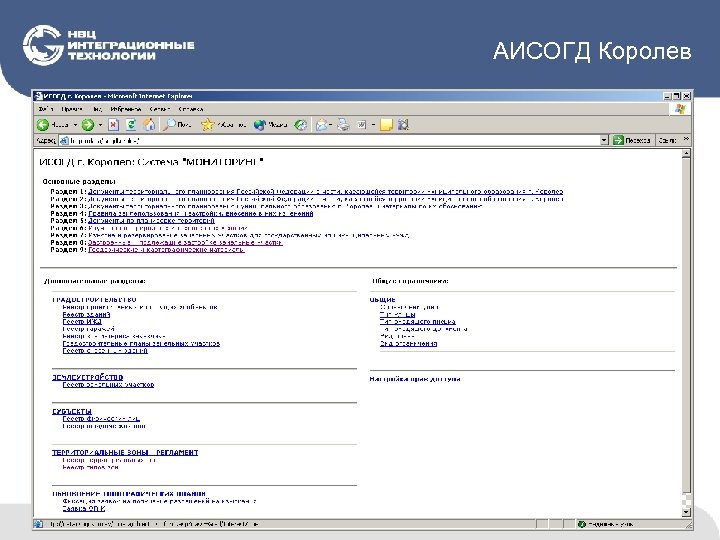Click the page icon in status bar
The image size is (720, 540).
[39, 524]
